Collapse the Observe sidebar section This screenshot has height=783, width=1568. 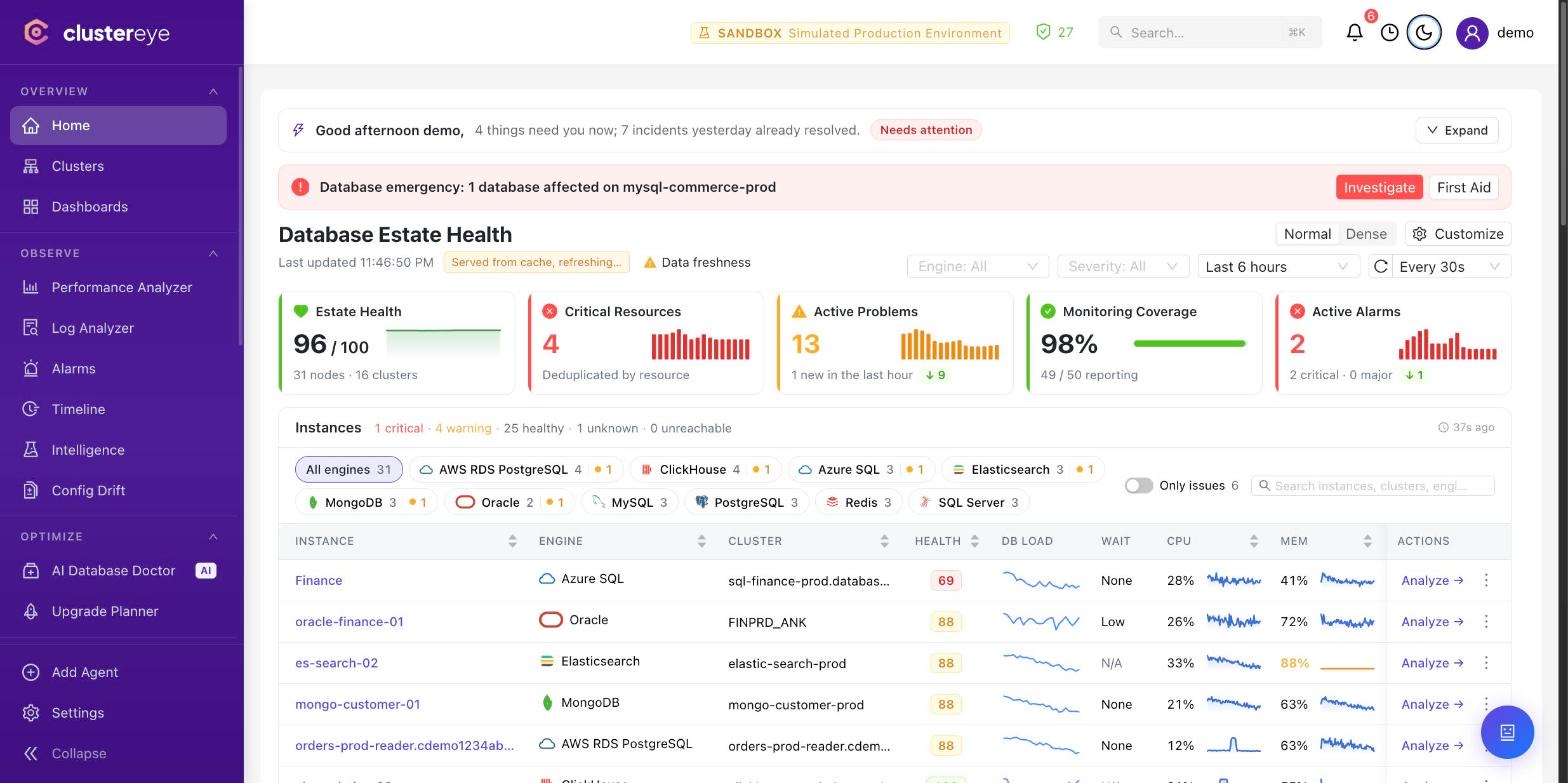213,253
